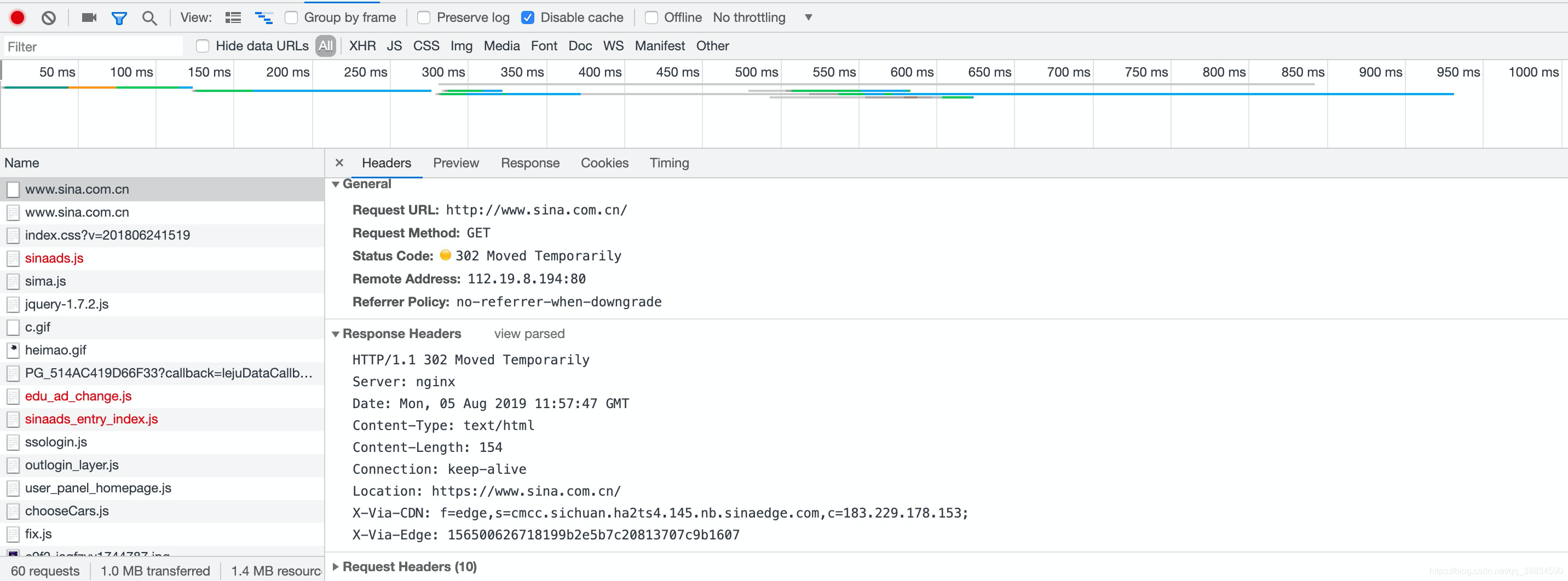Open the network search magnifier
Image resolution: width=1568 pixels, height=581 pixels.
[x=149, y=18]
